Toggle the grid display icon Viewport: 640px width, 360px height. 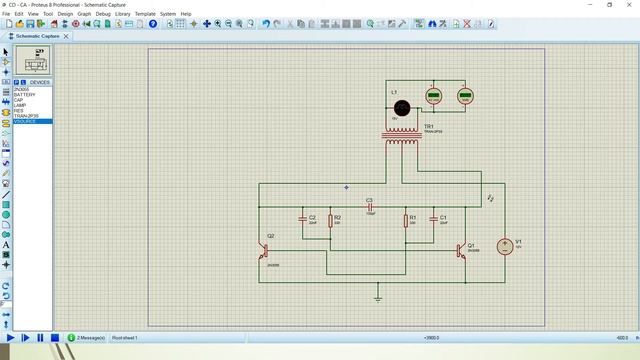click(x=180, y=24)
